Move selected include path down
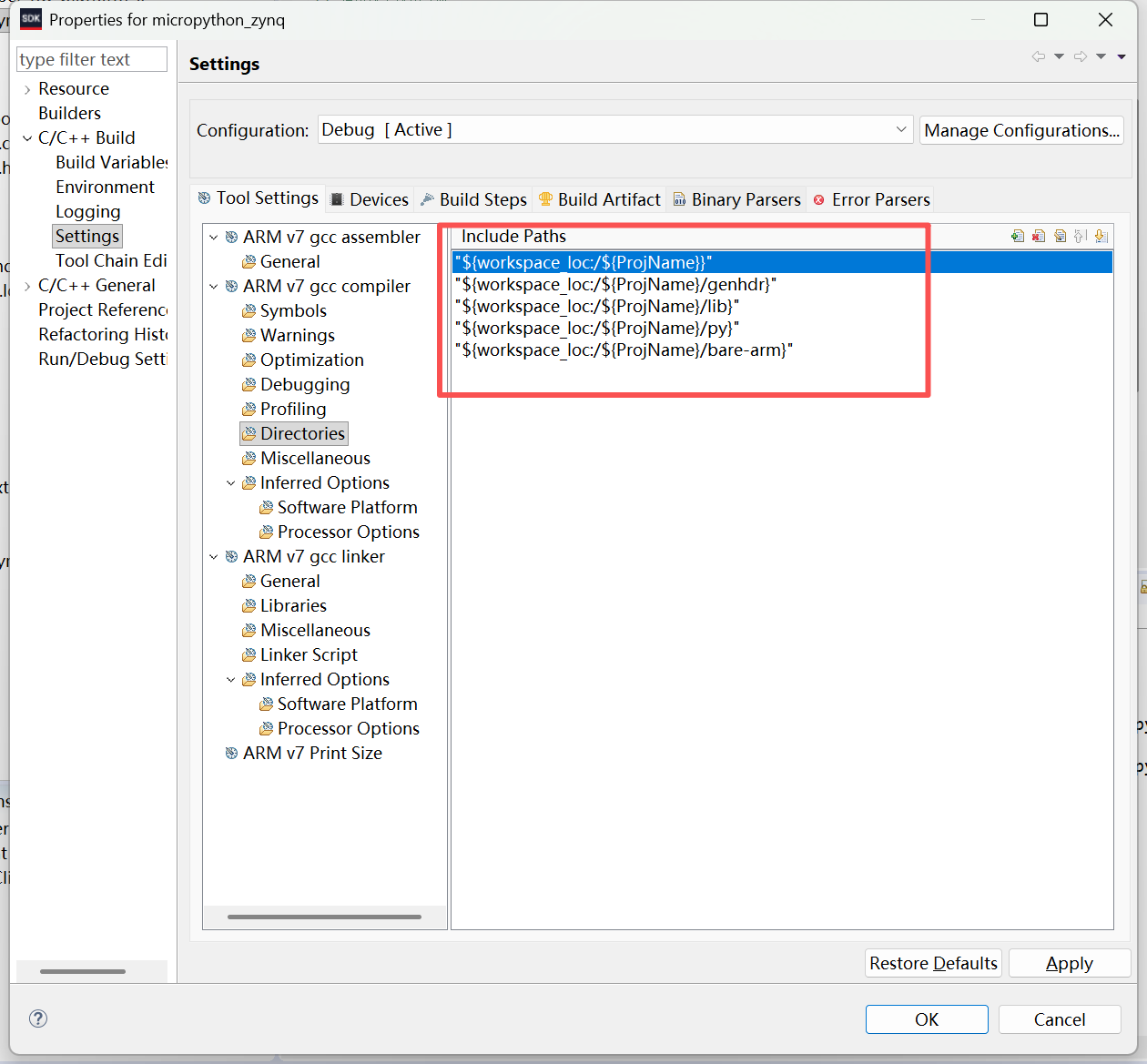Image resolution: width=1147 pixels, height=1064 pixels. point(1101,237)
